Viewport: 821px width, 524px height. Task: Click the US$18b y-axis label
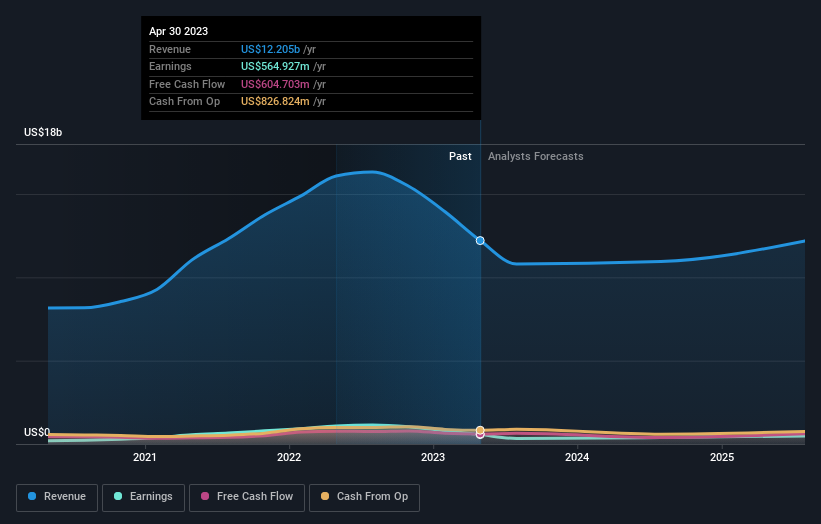pyautogui.click(x=43, y=132)
